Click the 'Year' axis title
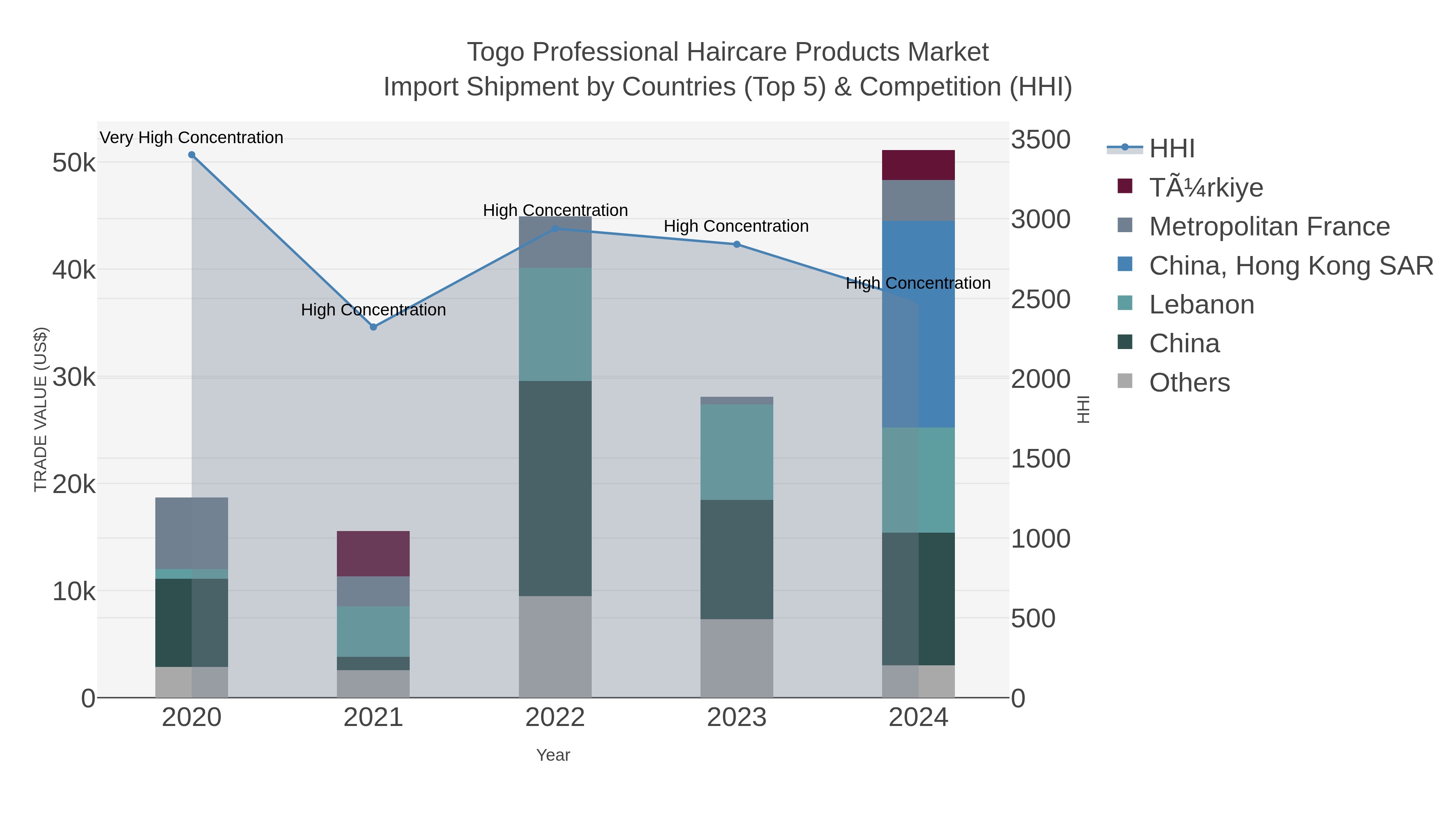This screenshot has height=819, width=1456. tap(553, 755)
